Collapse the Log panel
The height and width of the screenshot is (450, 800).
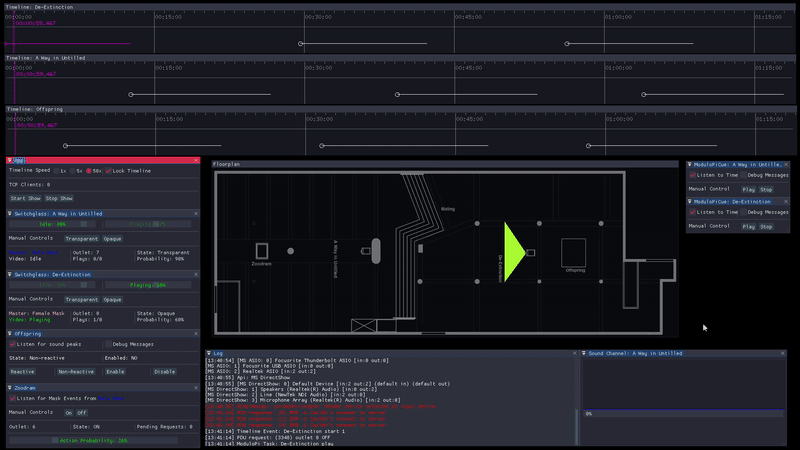click(209, 353)
